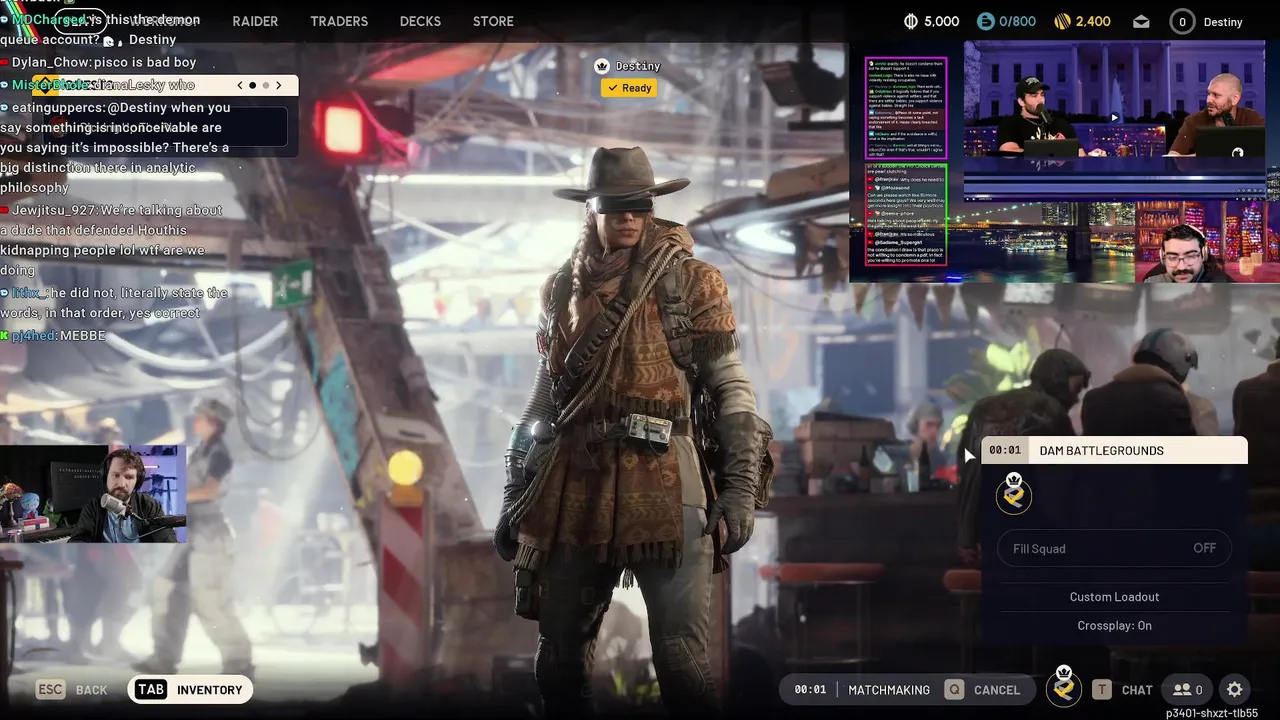The height and width of the screenshot is (720, 1280).
Task: Click the eatinguppercs chat message
Action: (115, 147)
